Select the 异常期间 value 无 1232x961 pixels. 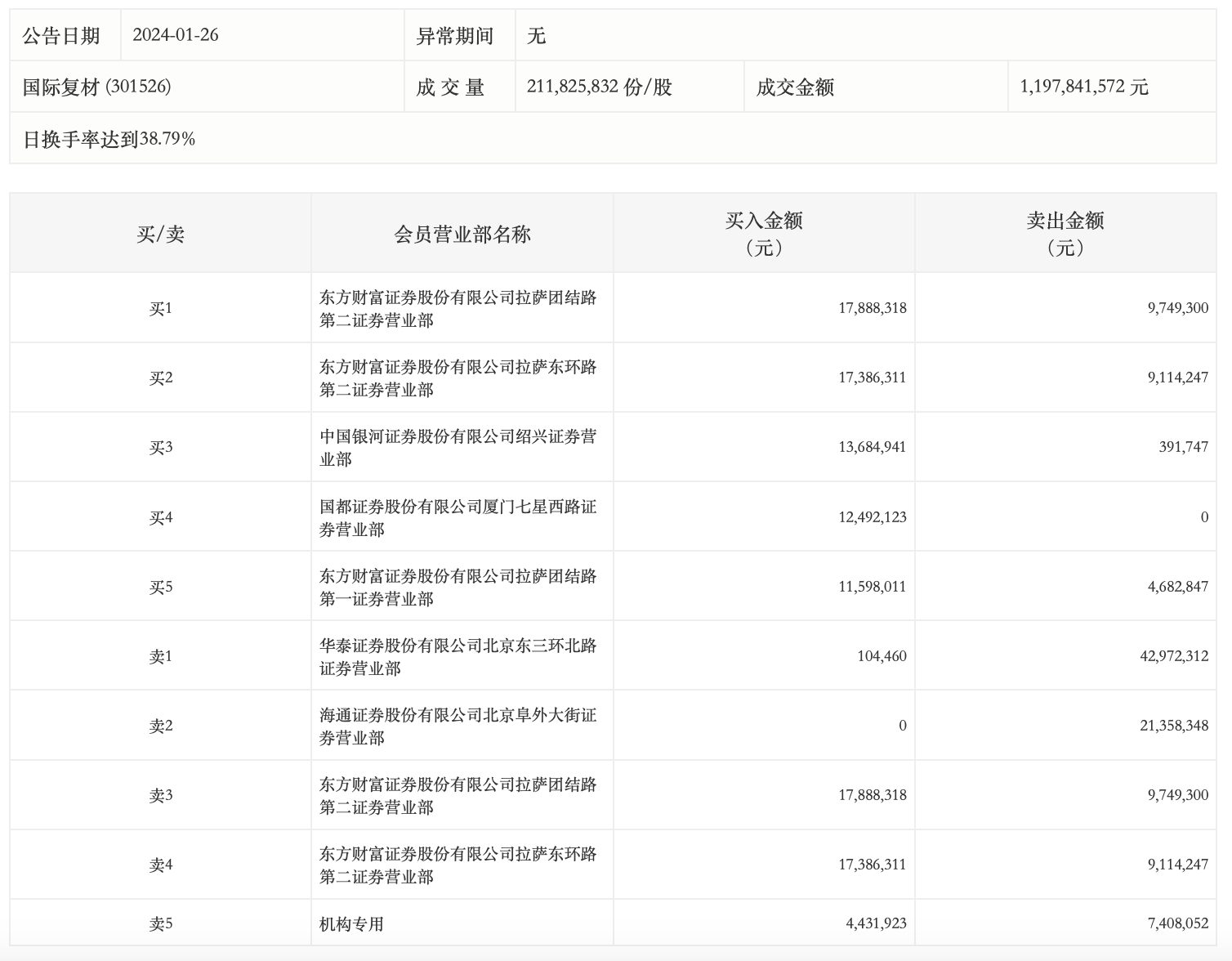(537, 36)
